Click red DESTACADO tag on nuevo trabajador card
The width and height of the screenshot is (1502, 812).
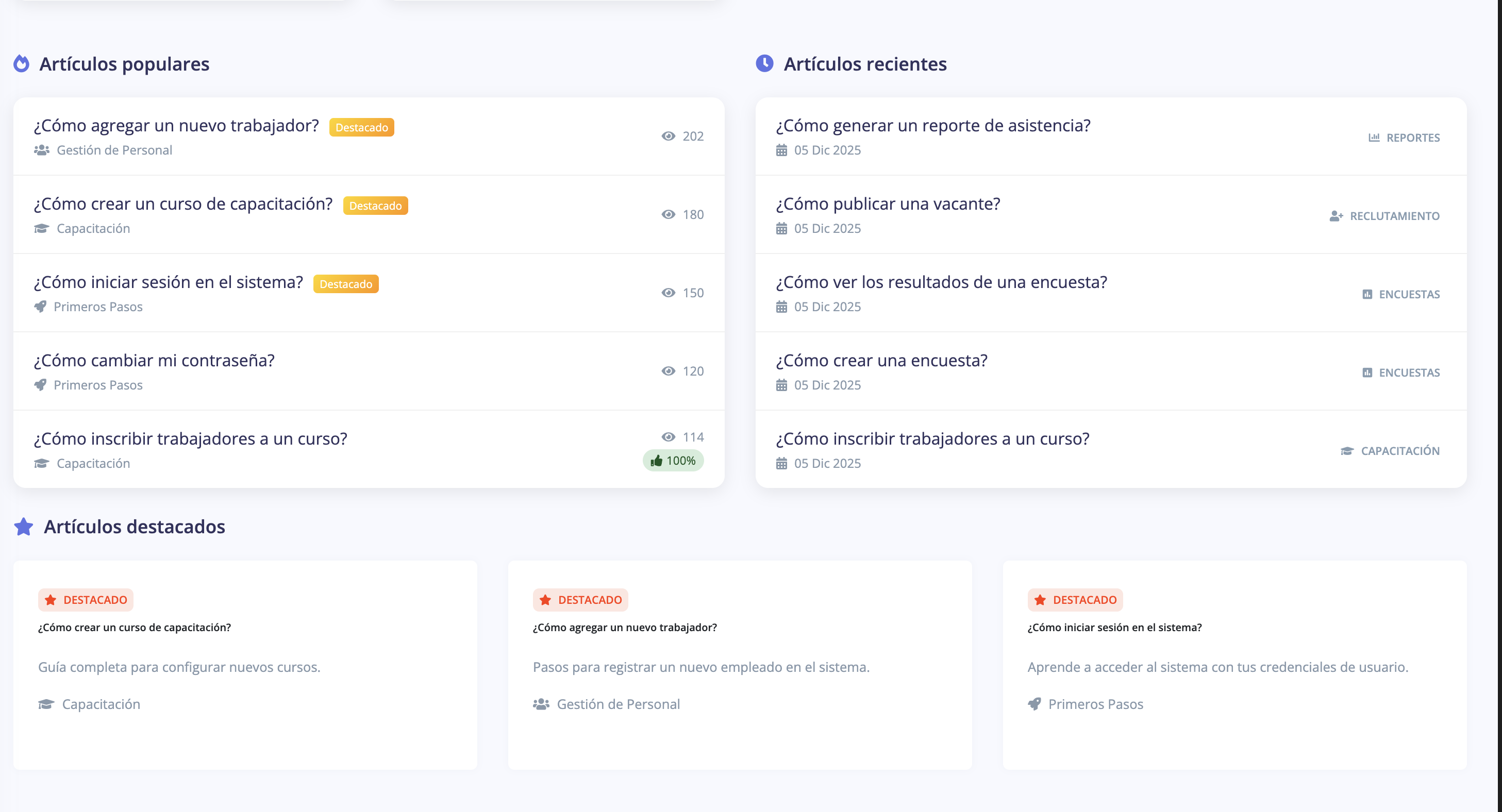[x=580, y=600]
